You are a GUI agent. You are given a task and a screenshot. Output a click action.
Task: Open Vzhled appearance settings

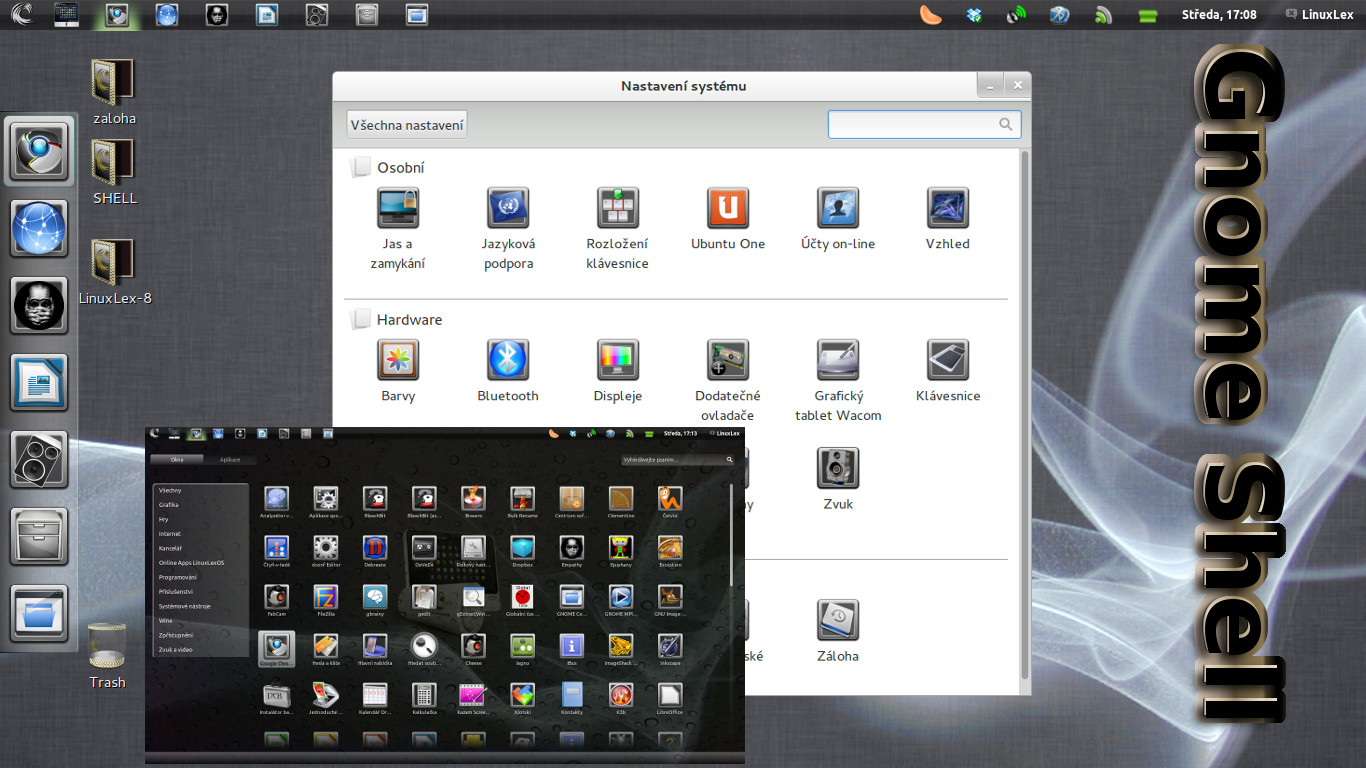click(948, 219)
